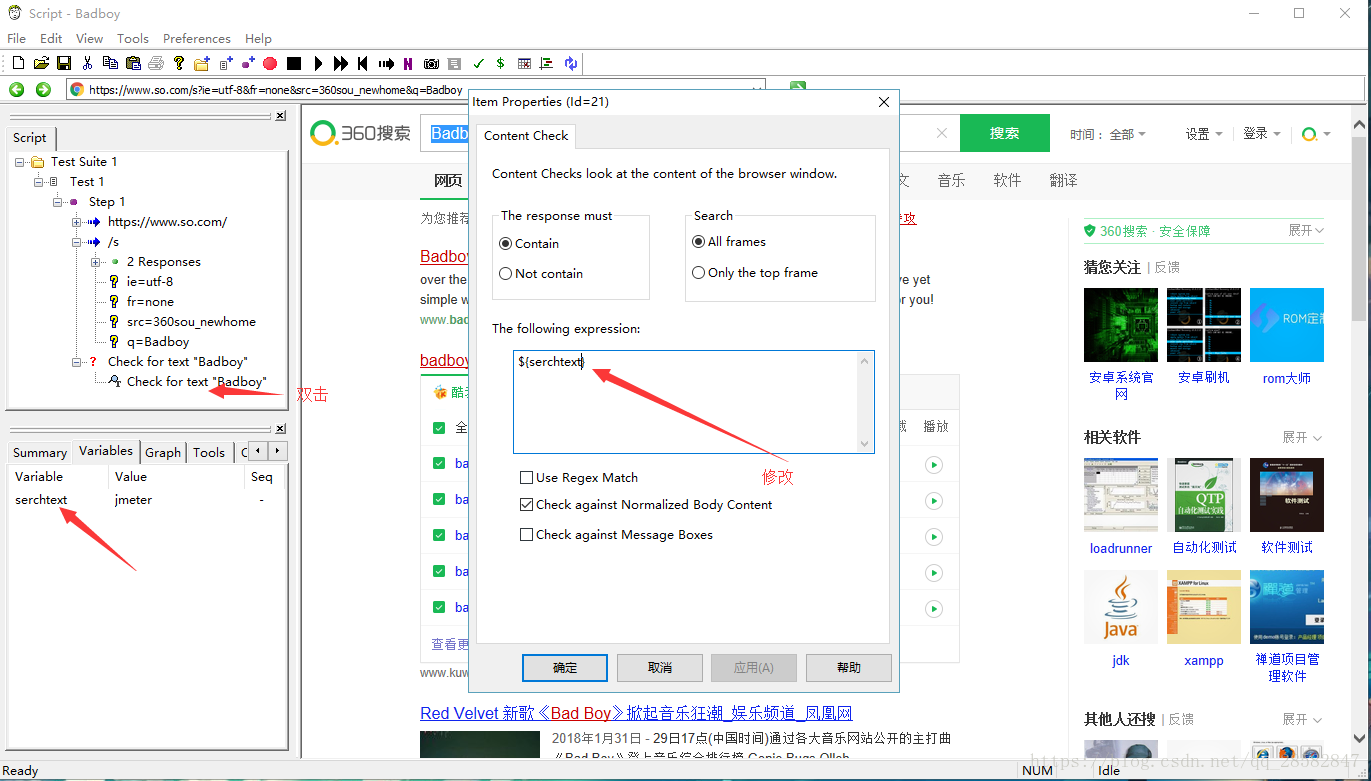Image resolution: width=1371 pixels, height=781 pixels.
Task: Add variable with green dollar icon
Action: [500, 63]
